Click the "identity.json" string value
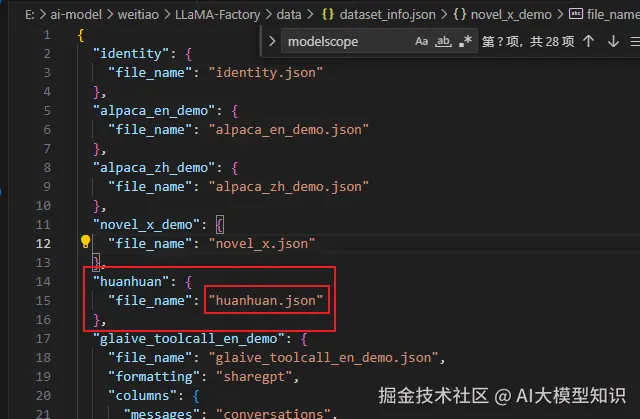Viewport: 640px width, 419px height. (266, 73)
